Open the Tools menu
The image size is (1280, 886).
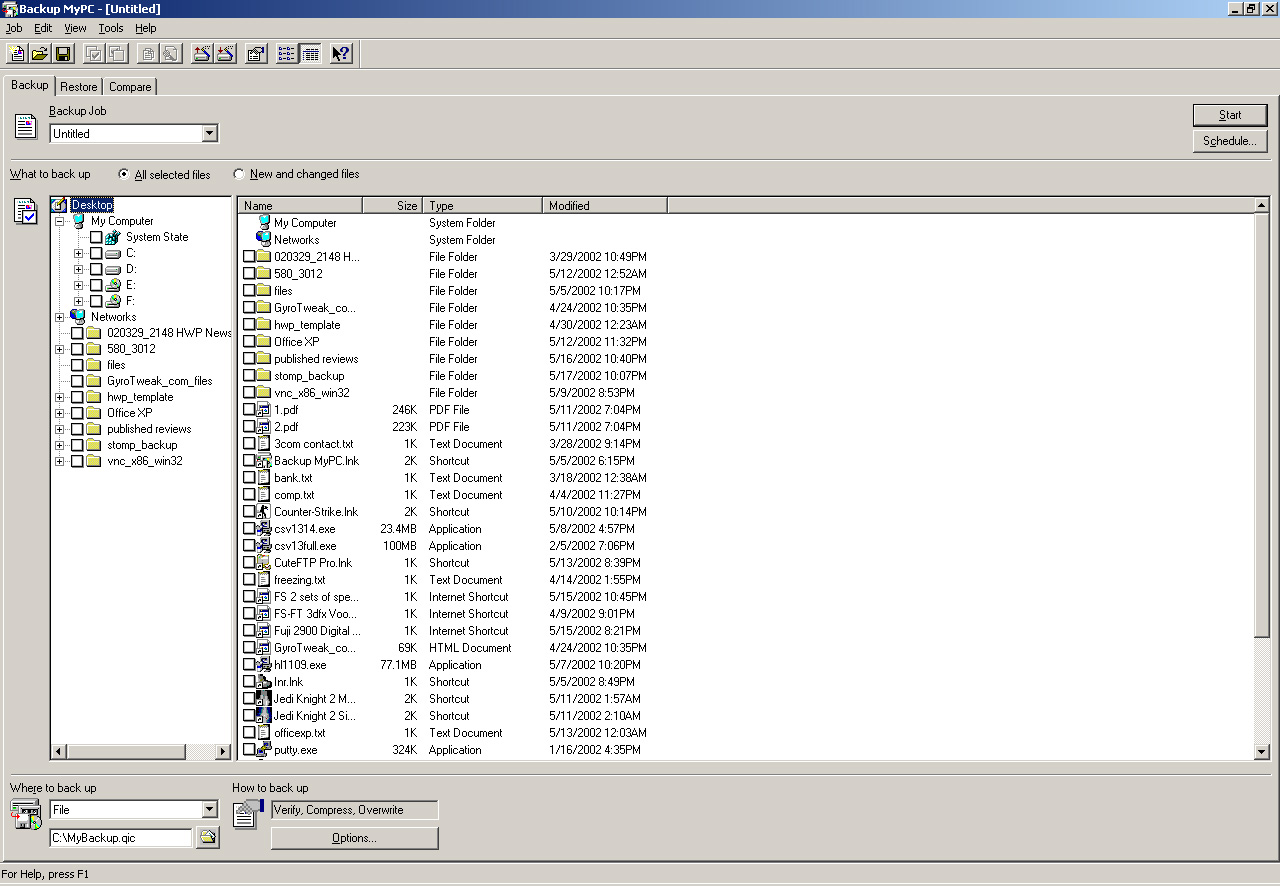pyautogui.click(x=111, y=28)
